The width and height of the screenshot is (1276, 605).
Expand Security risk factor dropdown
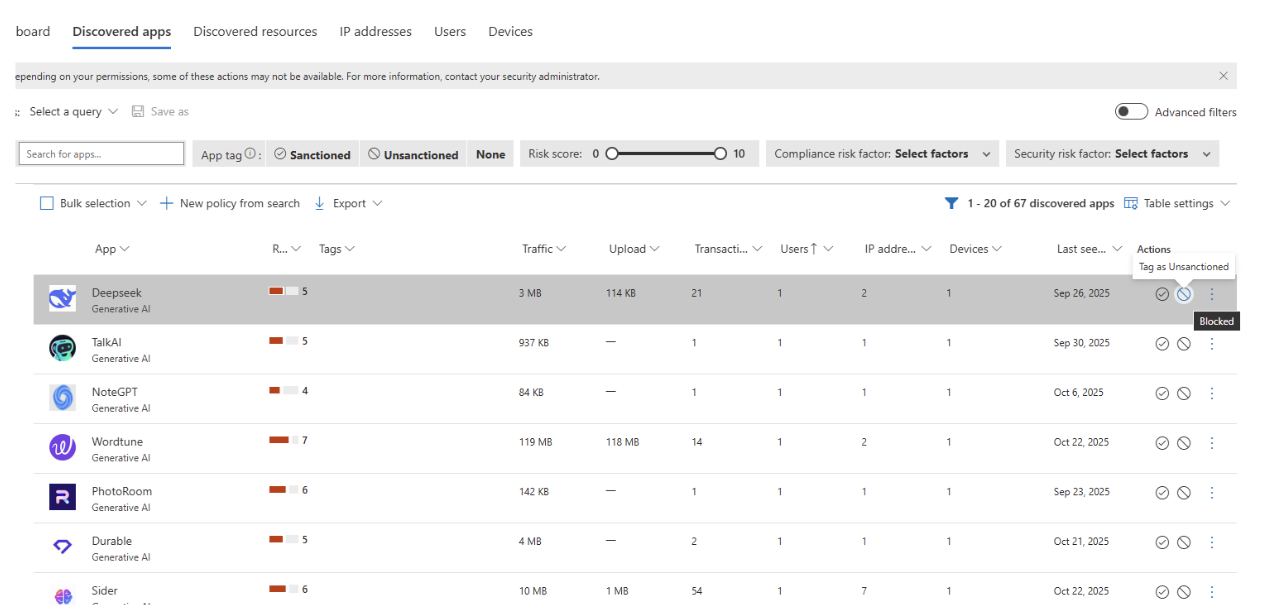point(1112,154)
